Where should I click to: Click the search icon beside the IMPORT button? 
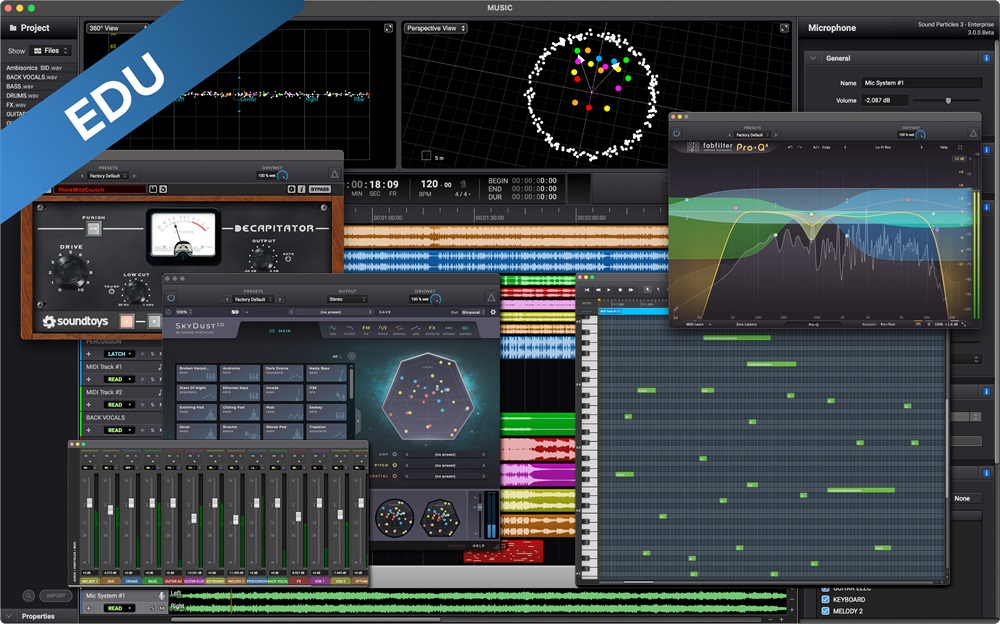[29, 596]
